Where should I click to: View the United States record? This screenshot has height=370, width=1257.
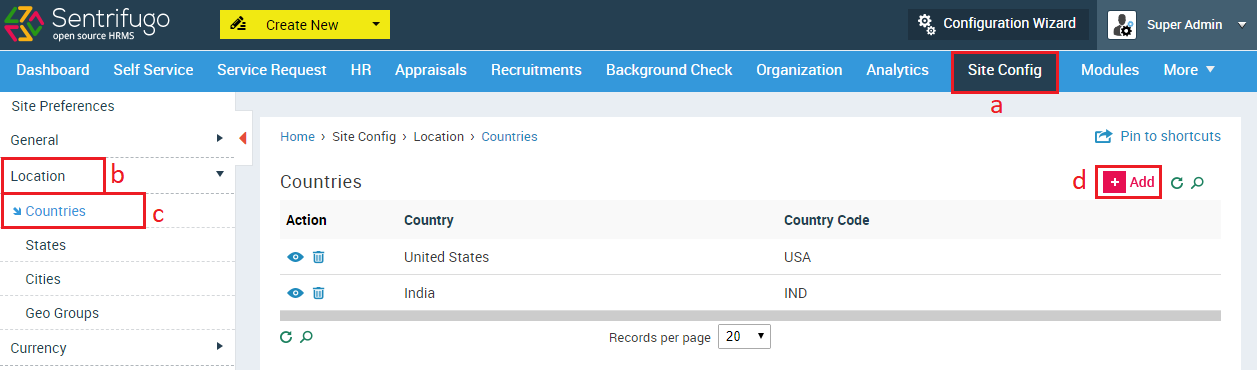click(295, 257)
